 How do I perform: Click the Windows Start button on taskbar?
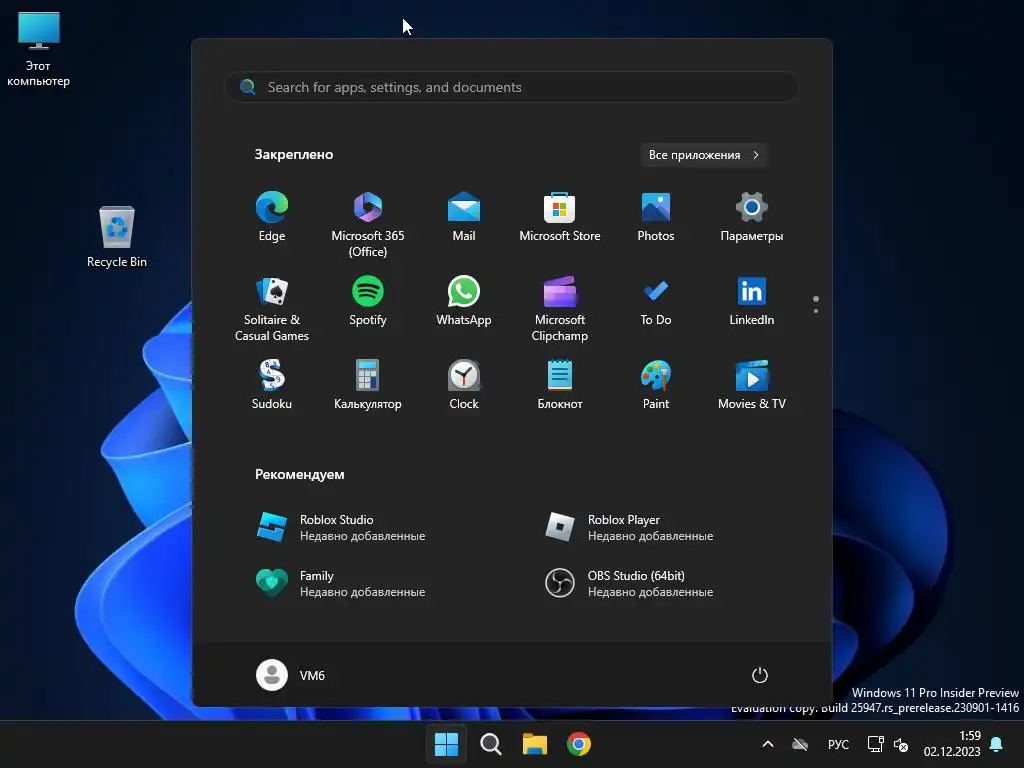coord(447,744)
